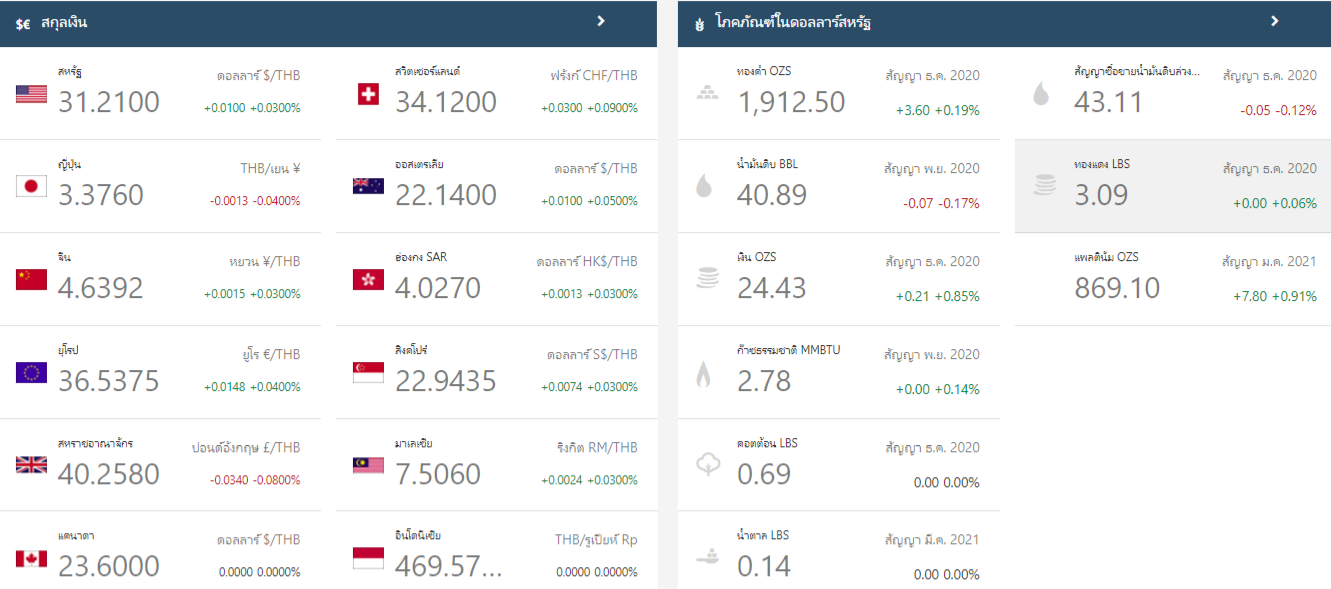This screenshot has height=589, width=1331.
Task: Click the Switzerland flag icon
Action: (368, 94)
